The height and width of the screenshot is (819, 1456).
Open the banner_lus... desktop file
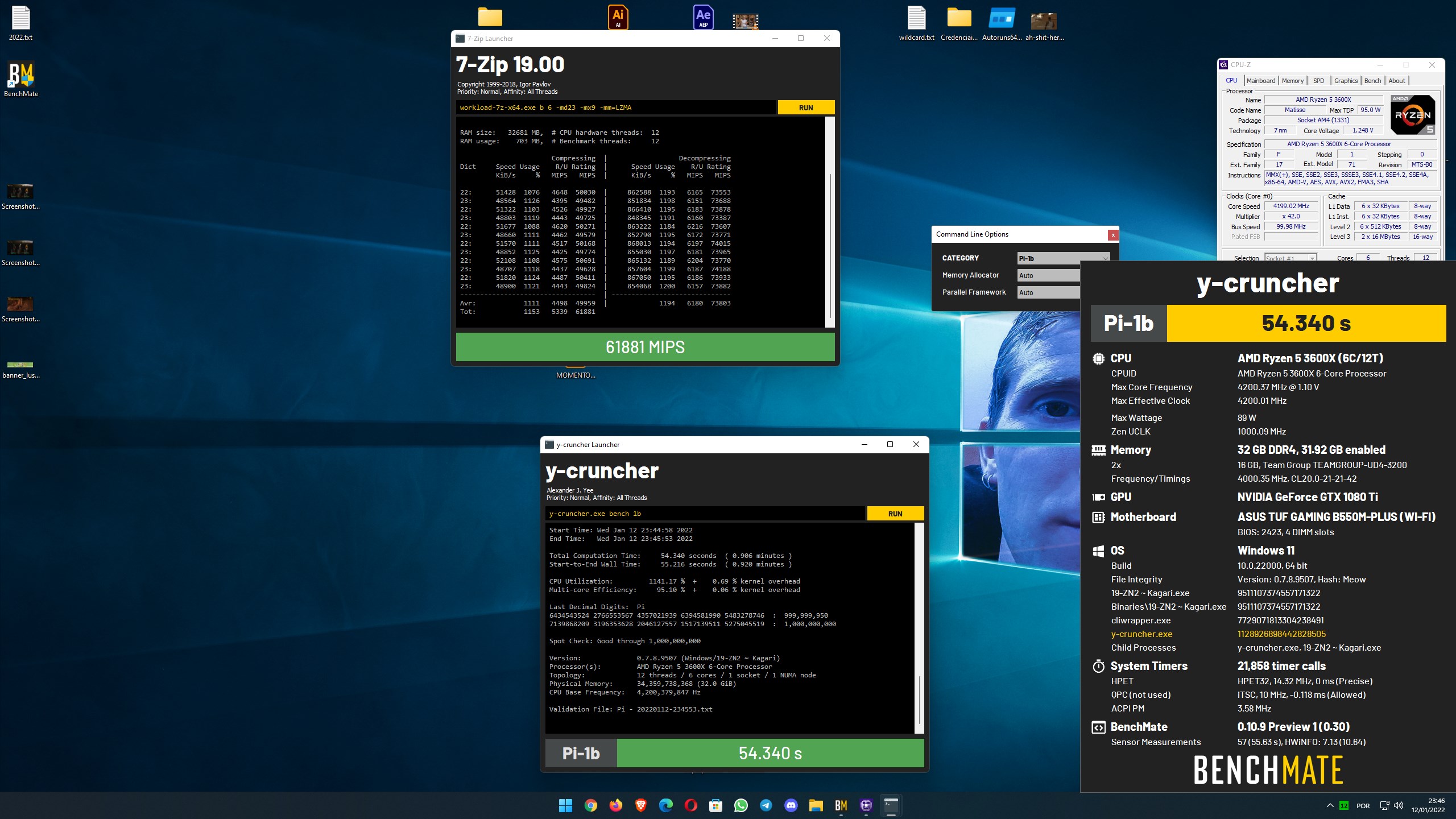click(21, 370)
